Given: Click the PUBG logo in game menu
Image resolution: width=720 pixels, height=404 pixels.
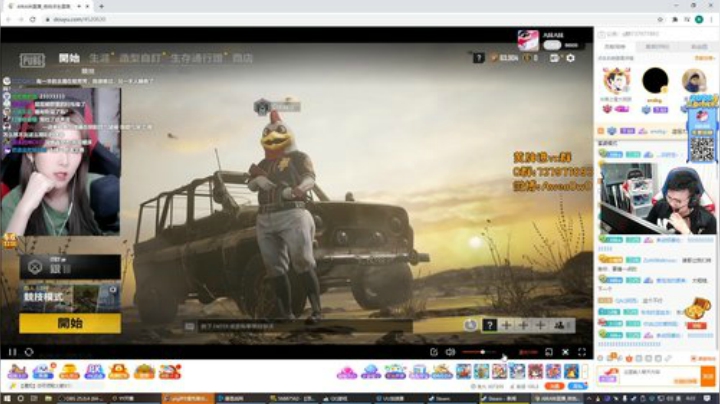Looking at the screenshot, I should (32, 60).
